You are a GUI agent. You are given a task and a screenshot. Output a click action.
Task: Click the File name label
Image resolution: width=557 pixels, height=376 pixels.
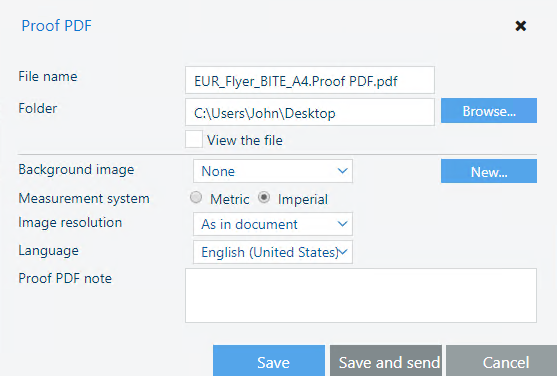(48, 76)
